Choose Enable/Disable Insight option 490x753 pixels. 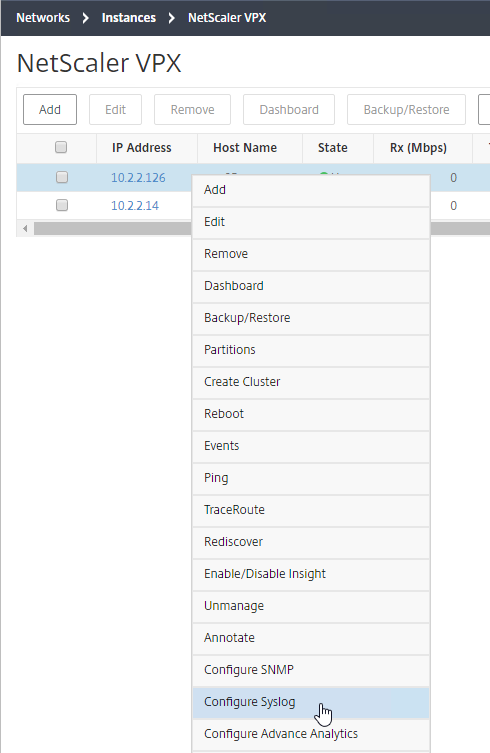(x=311, y=574)
